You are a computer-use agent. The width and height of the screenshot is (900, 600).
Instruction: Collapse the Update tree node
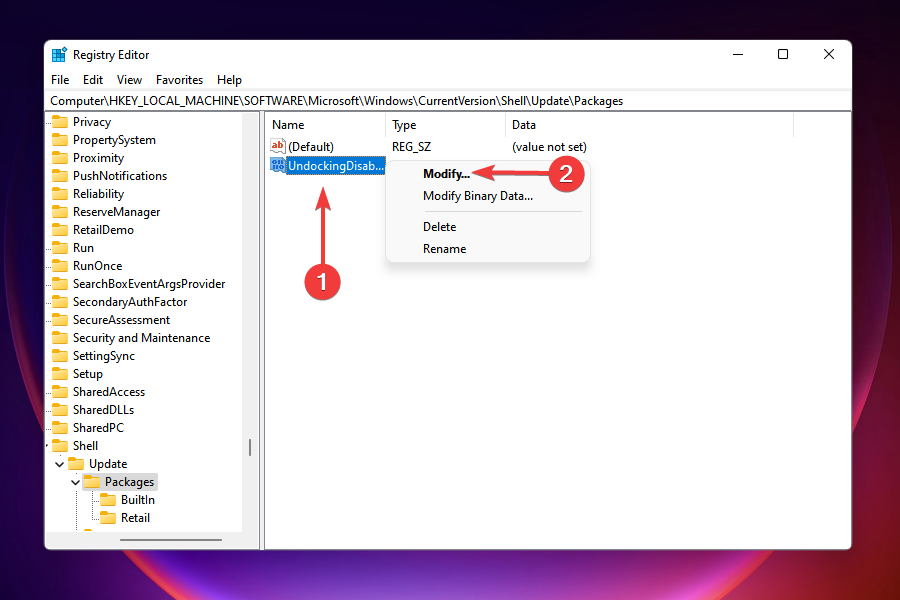60,464
